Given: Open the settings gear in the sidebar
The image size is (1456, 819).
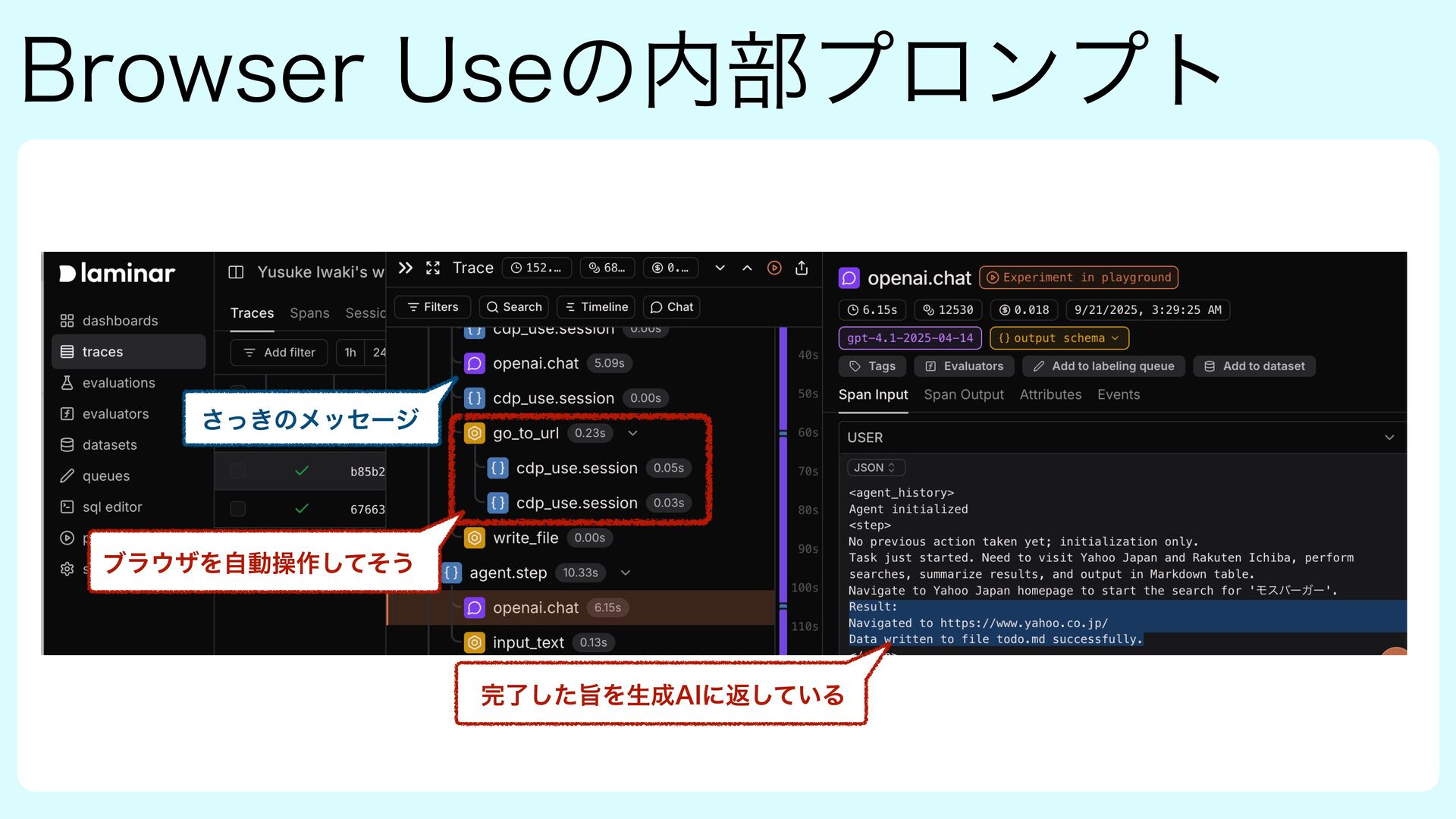Looking at the screenshot, I should pos(67,569).
